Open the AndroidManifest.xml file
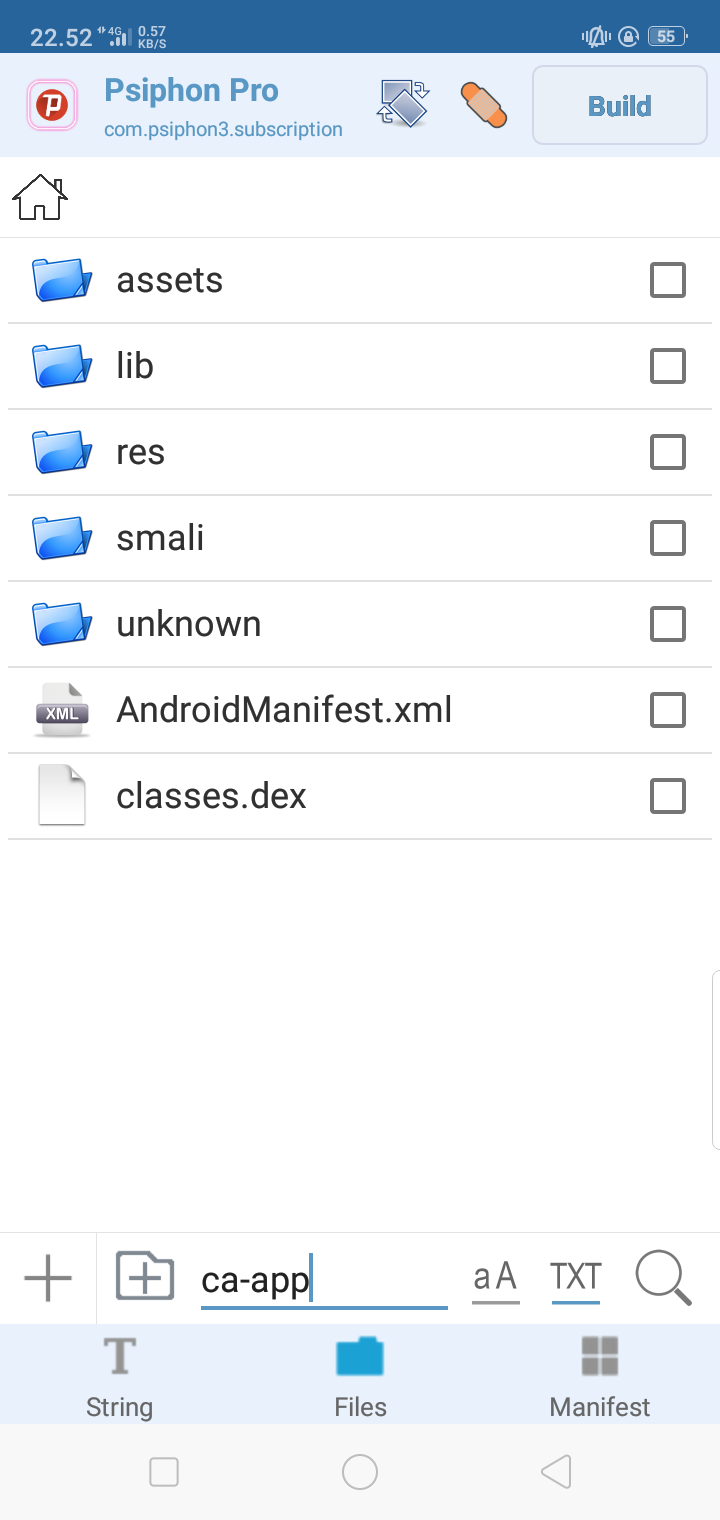The image size is (720, 1520). pos(284,710)
